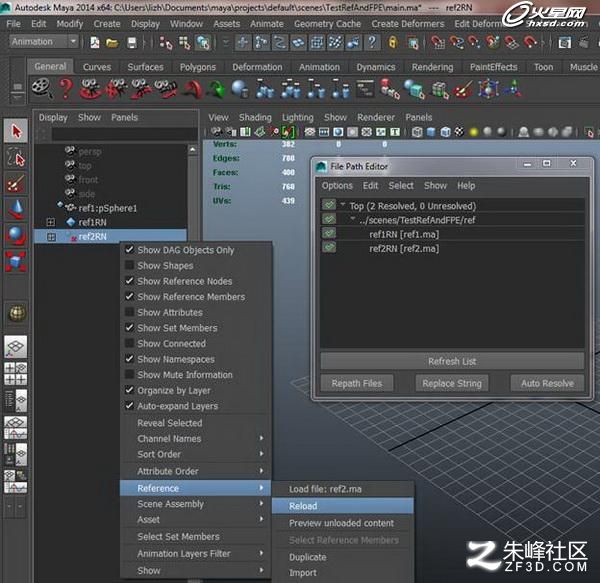Viewport: 600px width, 583px height.
Task: Click the four-view layout icon
Action: click(16, 373)
